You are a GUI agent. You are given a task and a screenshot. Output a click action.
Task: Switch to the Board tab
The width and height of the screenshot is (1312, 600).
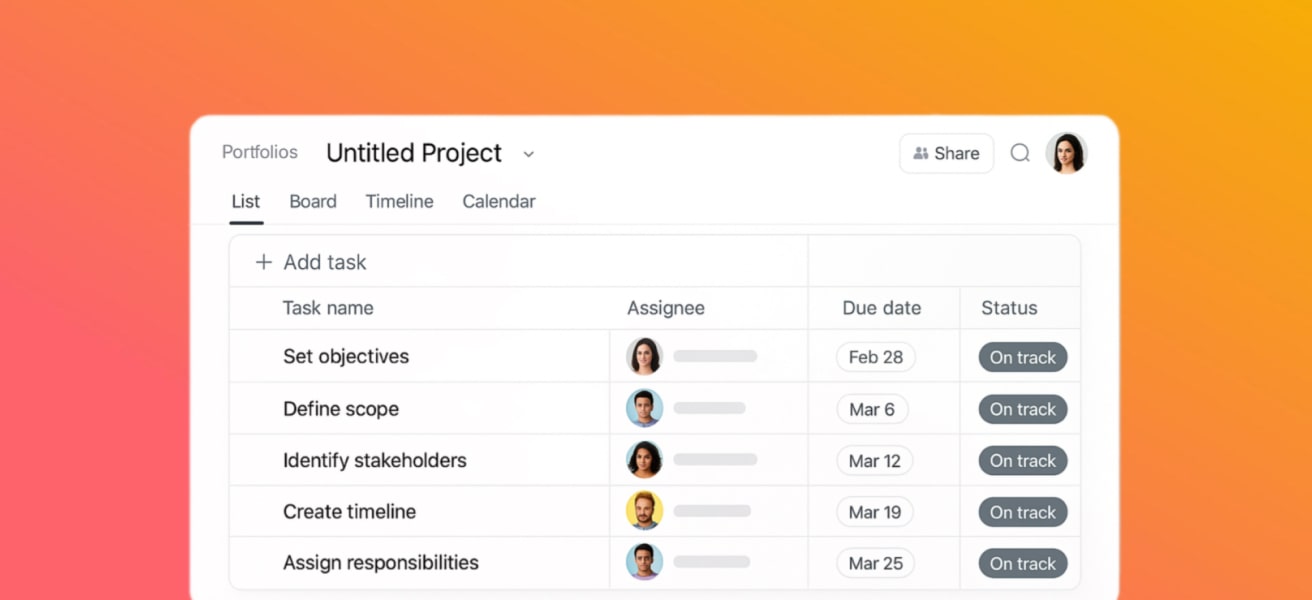pos(312,201)
